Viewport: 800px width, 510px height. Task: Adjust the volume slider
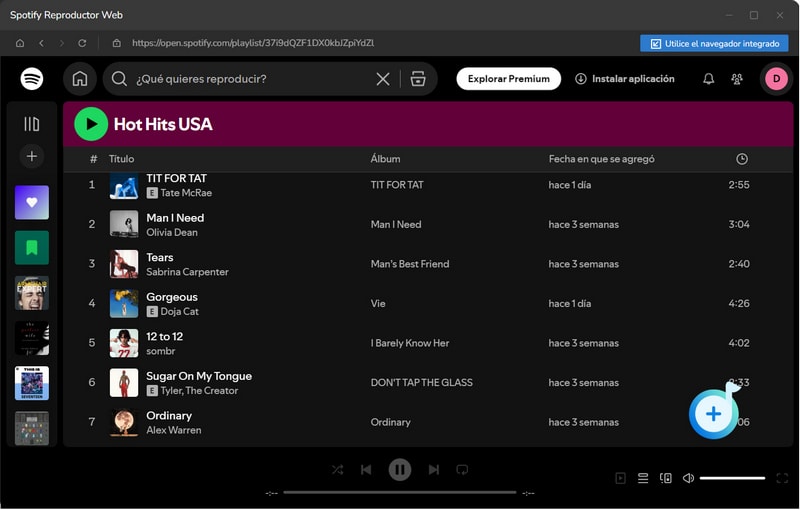[x=732, y=478]
